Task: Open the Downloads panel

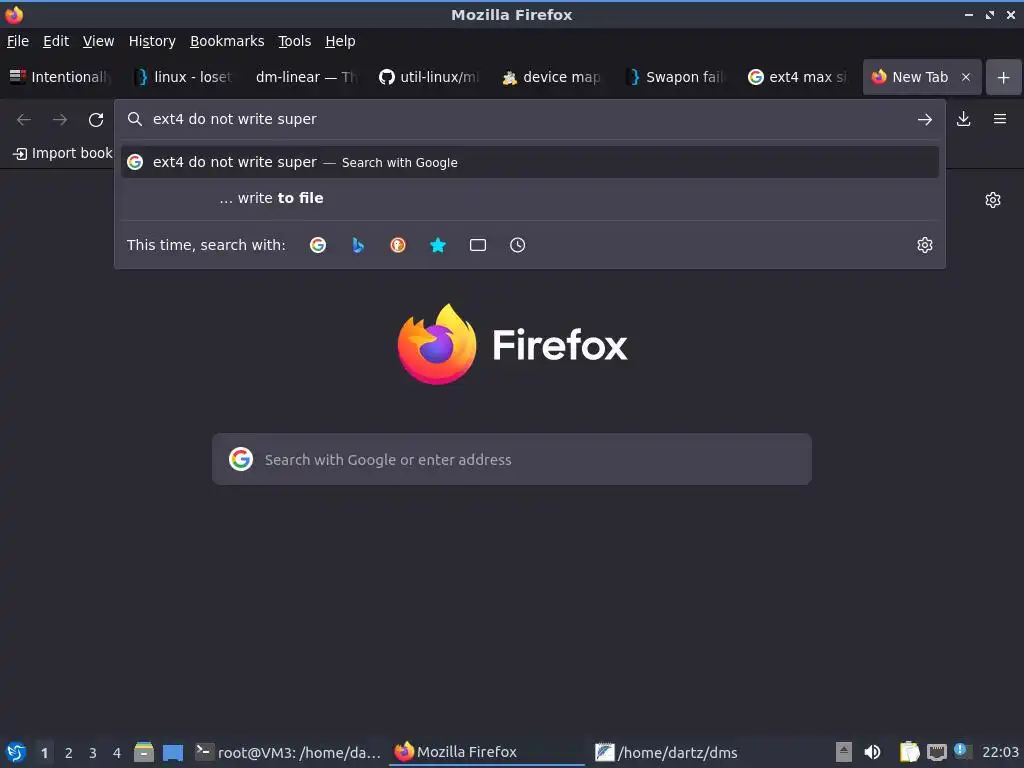Action: [963, 119]
